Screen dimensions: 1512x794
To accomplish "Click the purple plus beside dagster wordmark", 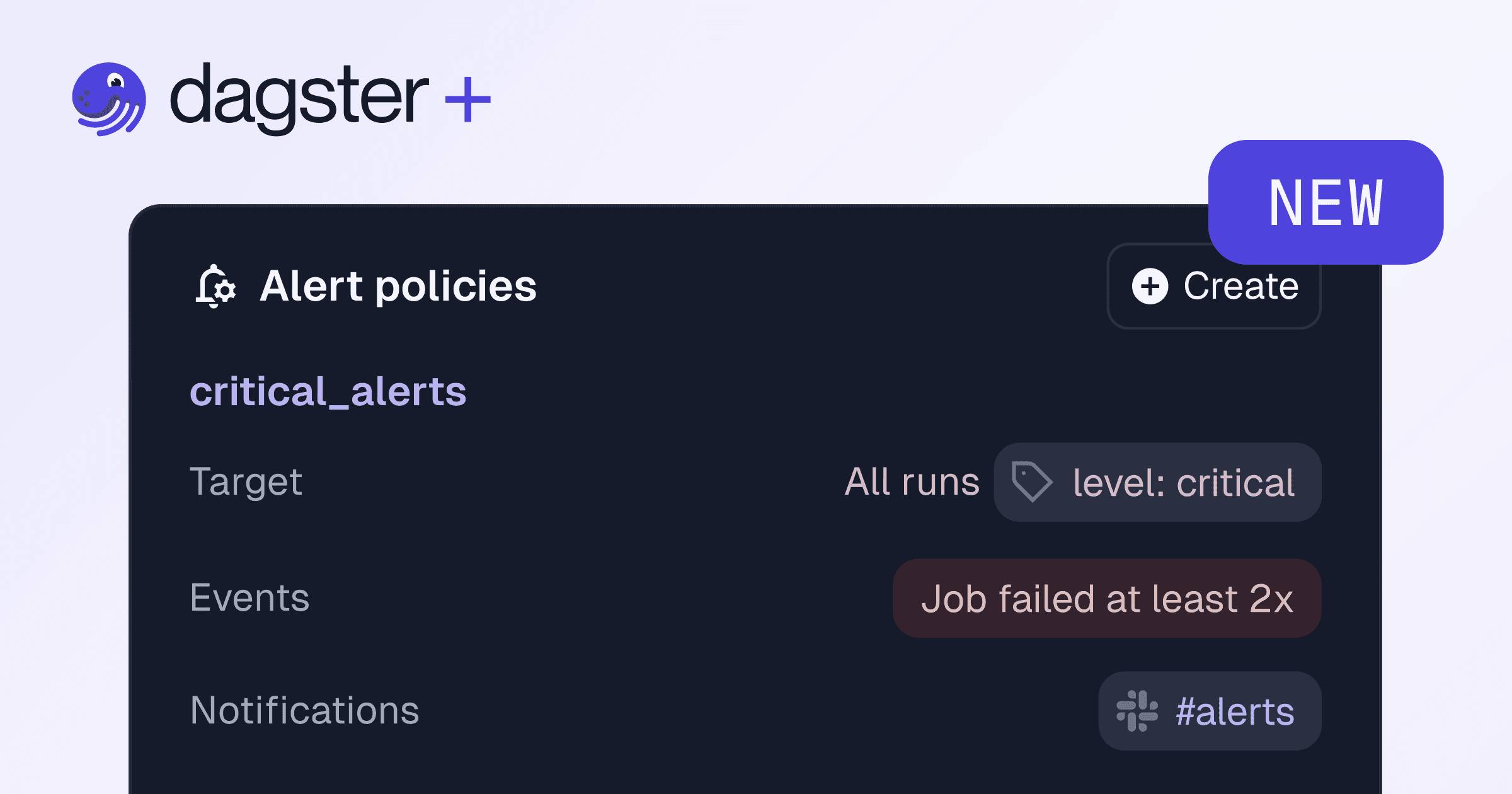I will (467, 100).
